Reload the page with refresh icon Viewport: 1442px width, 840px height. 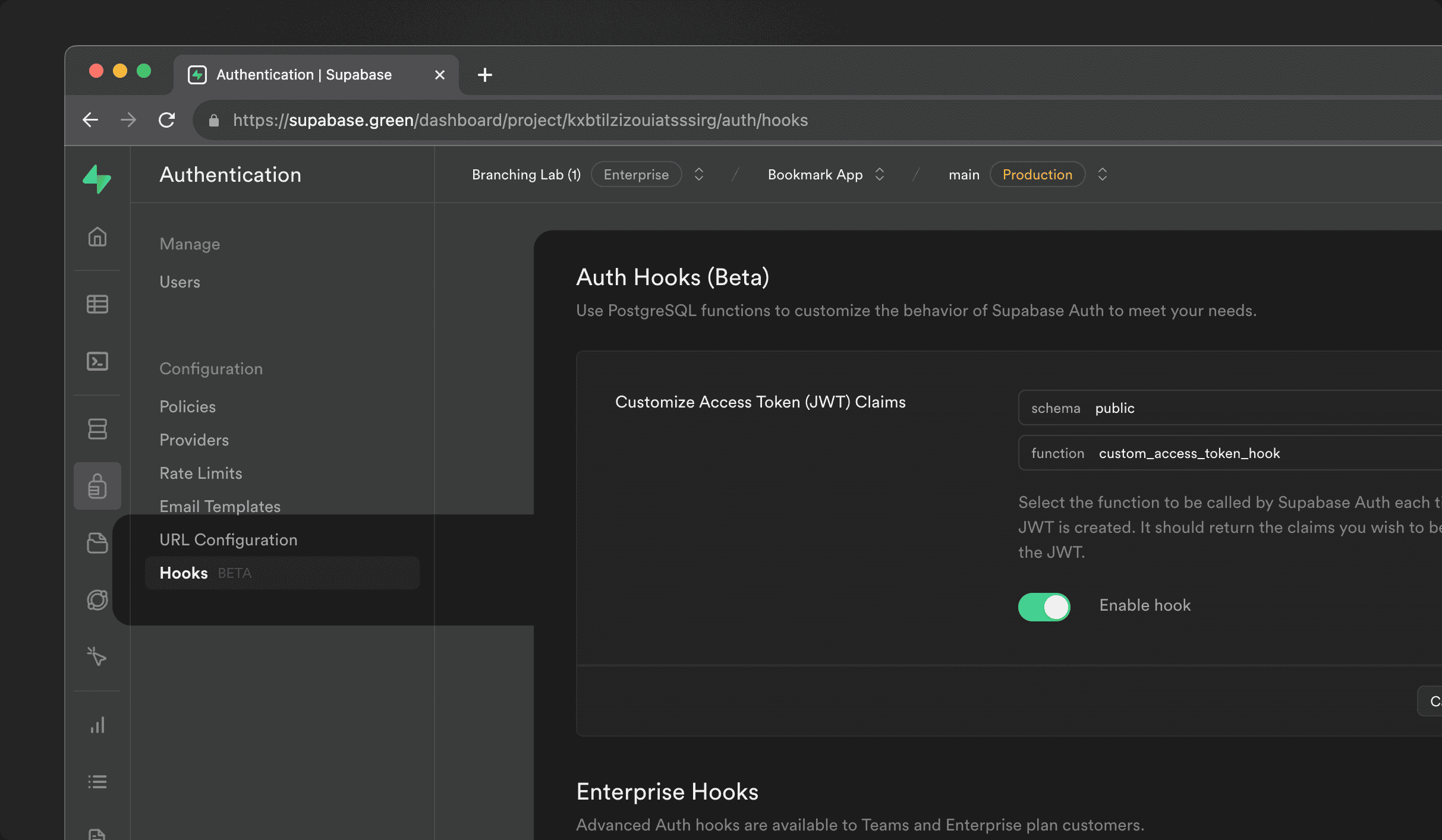point(167,120)
